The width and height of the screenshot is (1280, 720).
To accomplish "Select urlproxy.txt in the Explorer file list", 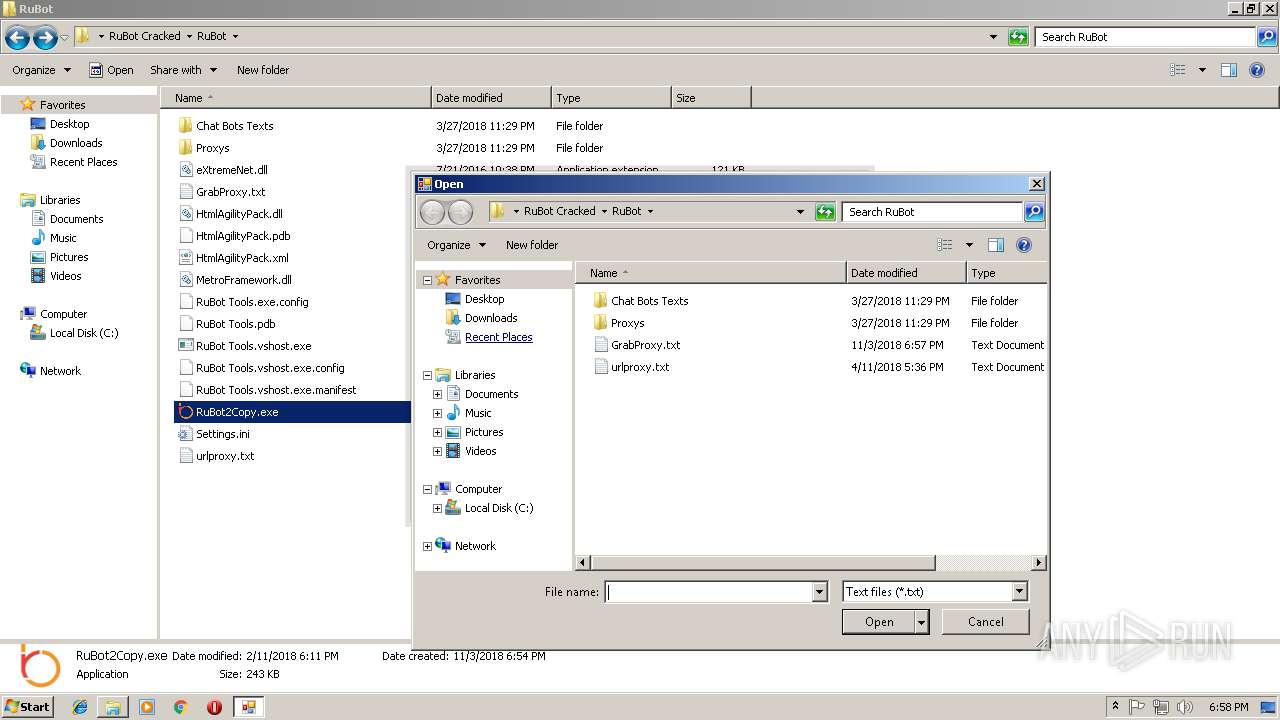I will (225, 456).
